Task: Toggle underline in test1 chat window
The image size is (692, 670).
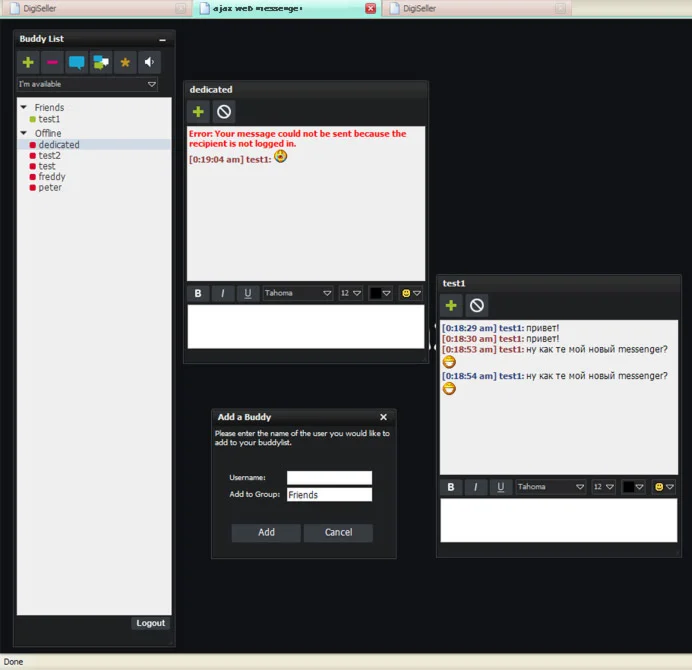Action: (500, 487)
